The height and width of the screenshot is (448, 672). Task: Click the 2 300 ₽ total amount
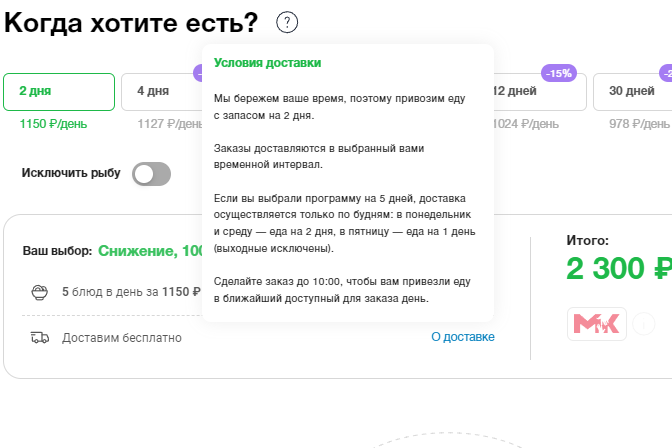tap(619, 269)
